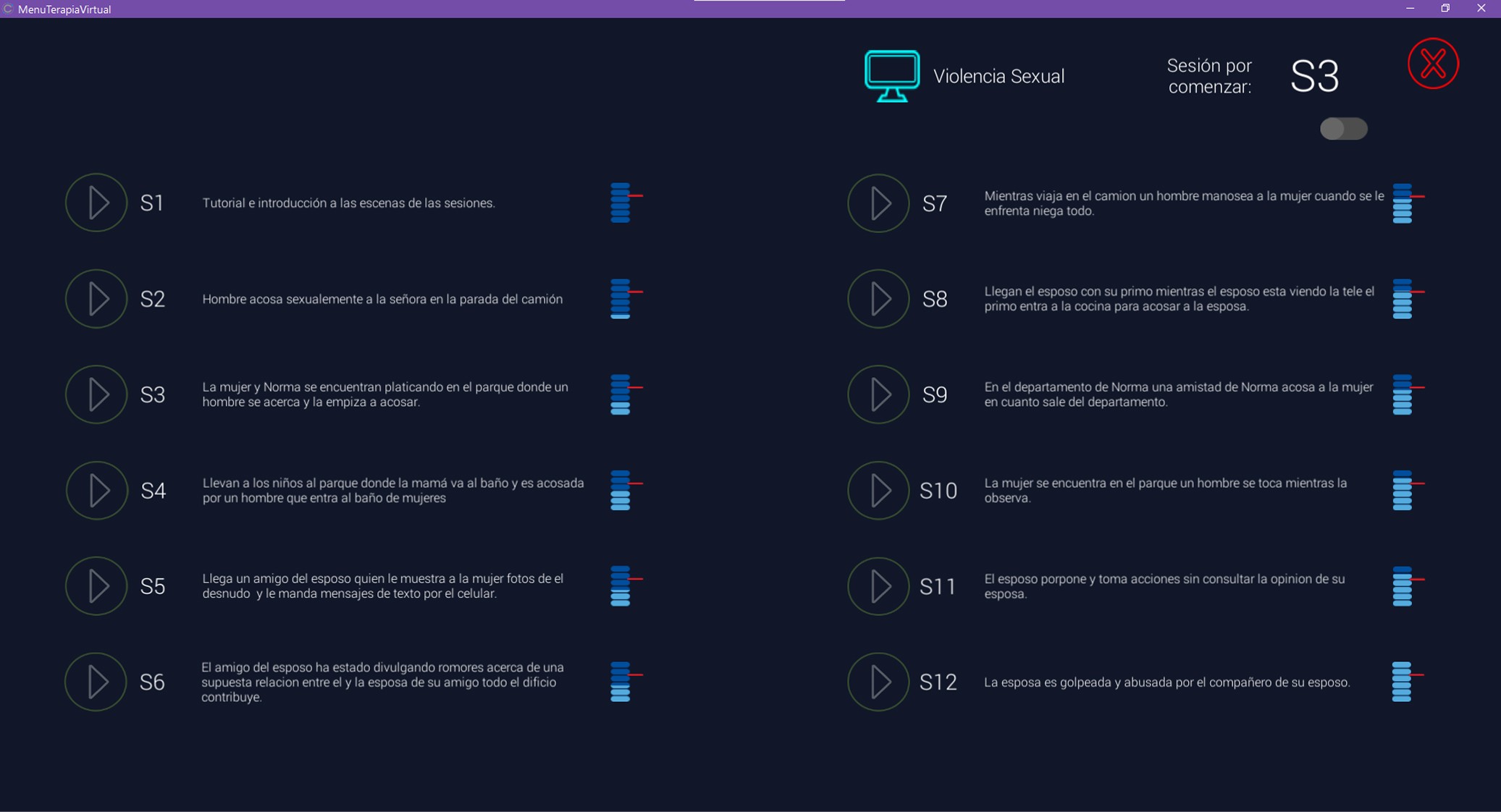Click S2 bus stop harassment description
The height and width of the screenshot is (812, 1501).
tap(382, 299)
